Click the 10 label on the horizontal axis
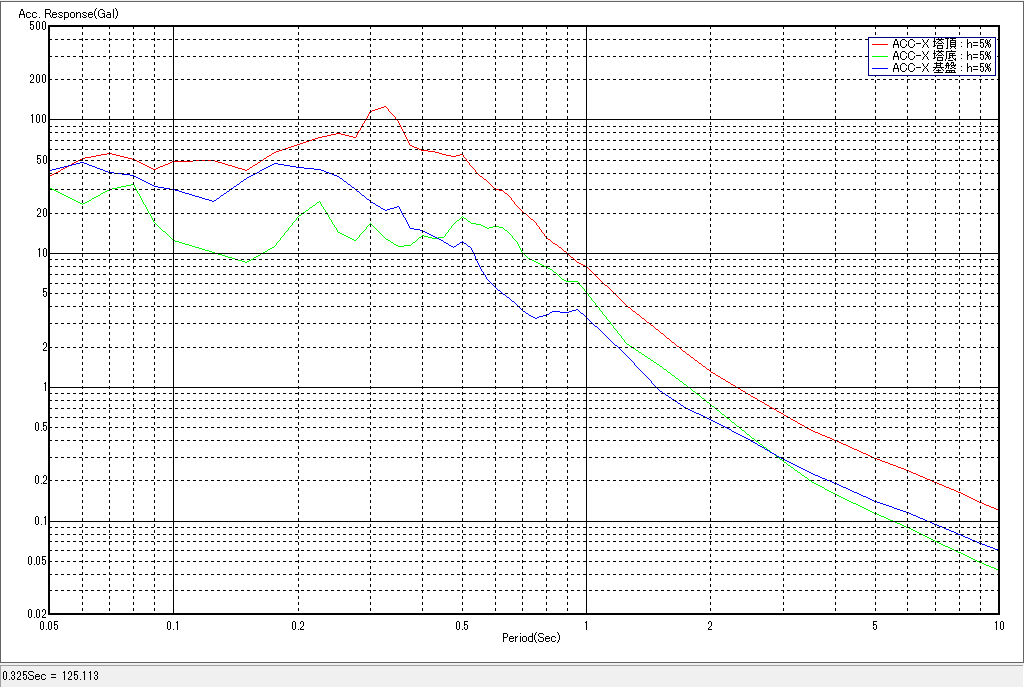This screenshot has width=1024, height=688. tap(997, 625)
